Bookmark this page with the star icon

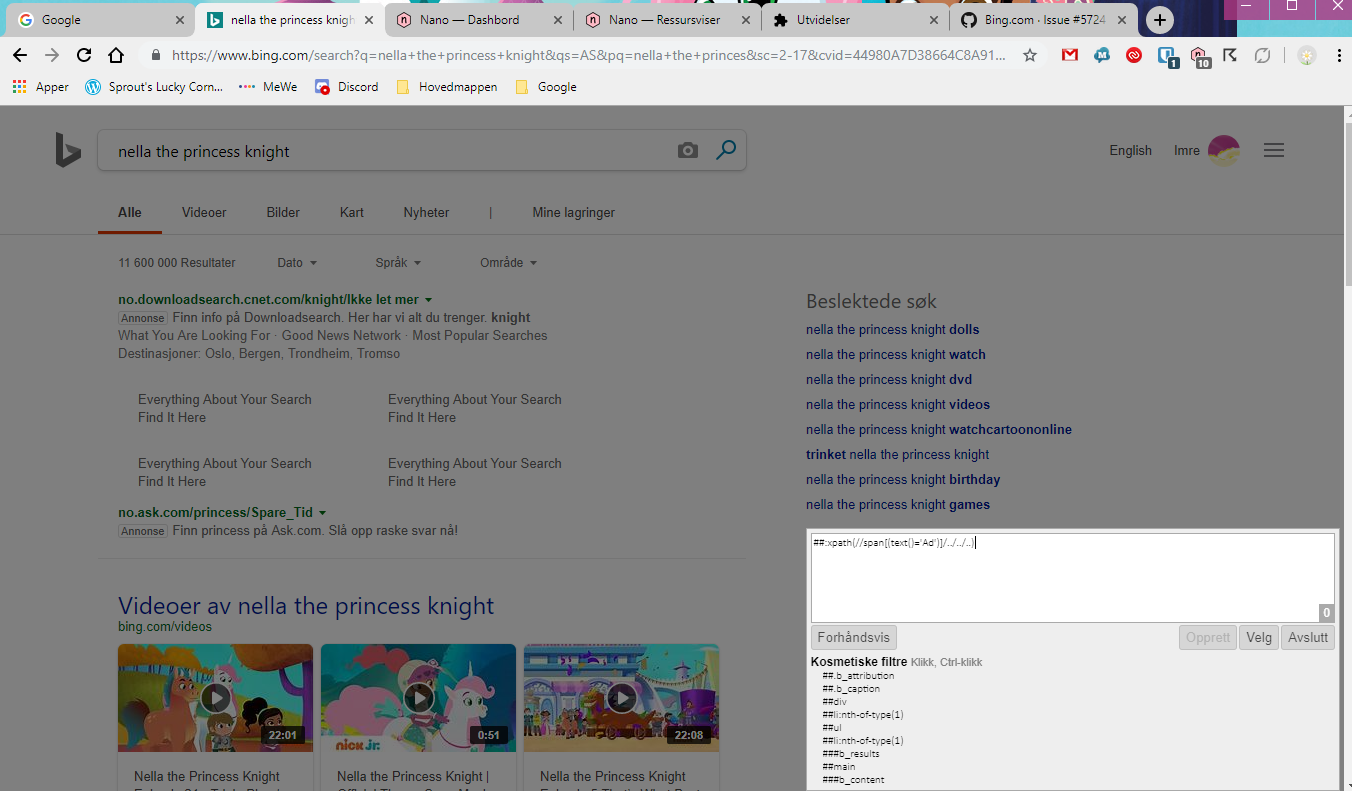tap(1030, 56)
